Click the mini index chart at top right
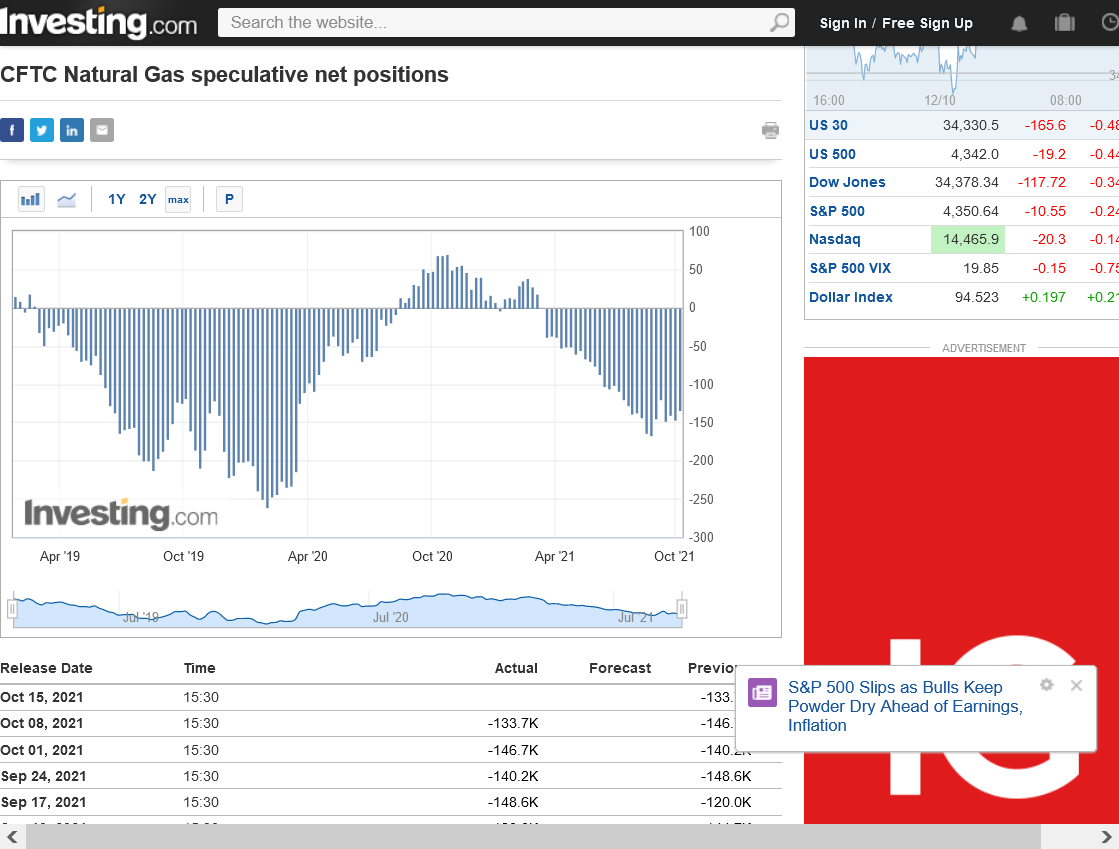This screenshot has width=1119, height=849. pos(961,77)
